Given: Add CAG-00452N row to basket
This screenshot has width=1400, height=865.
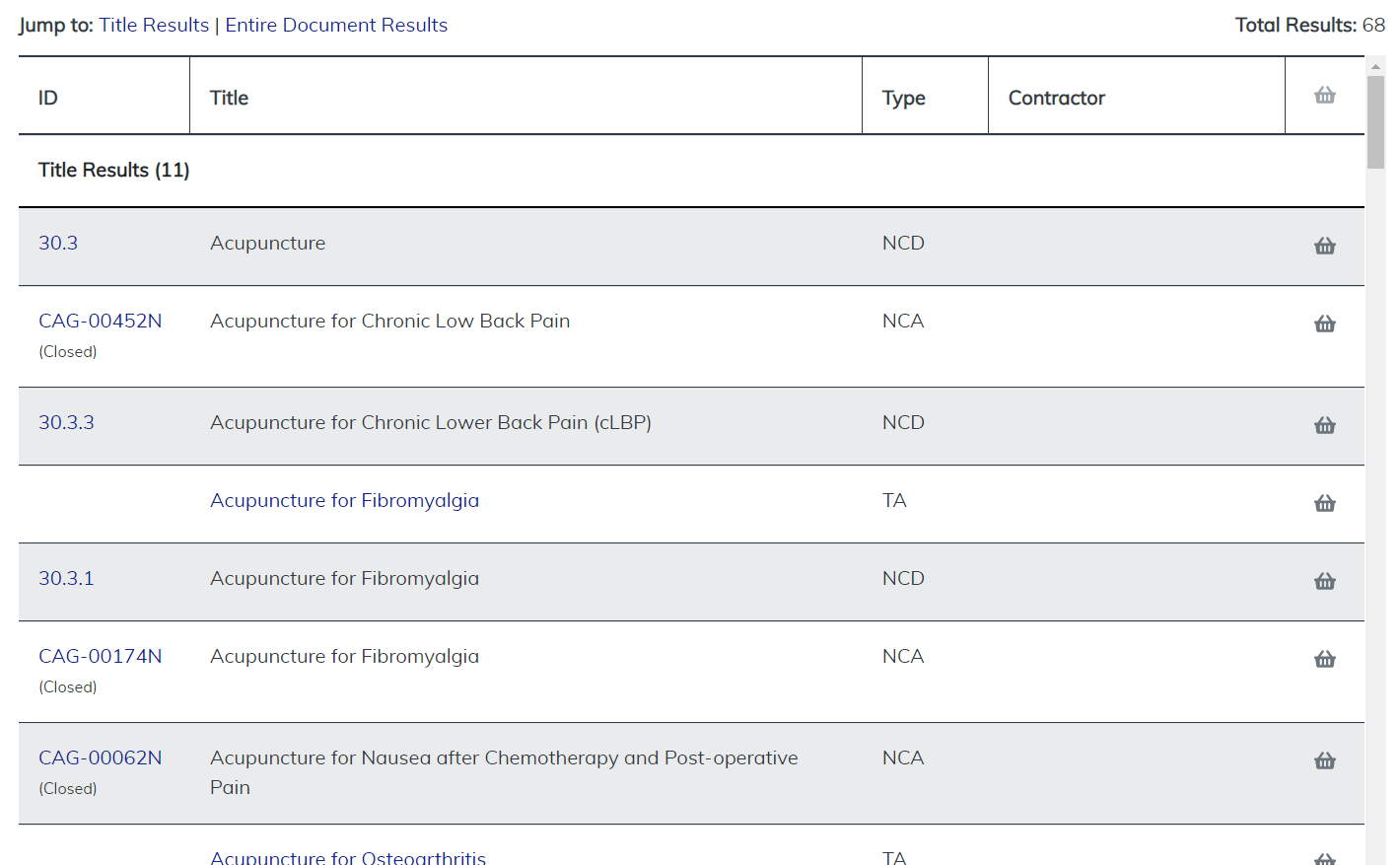Looking at the screenshot, I should [1324, 324].
